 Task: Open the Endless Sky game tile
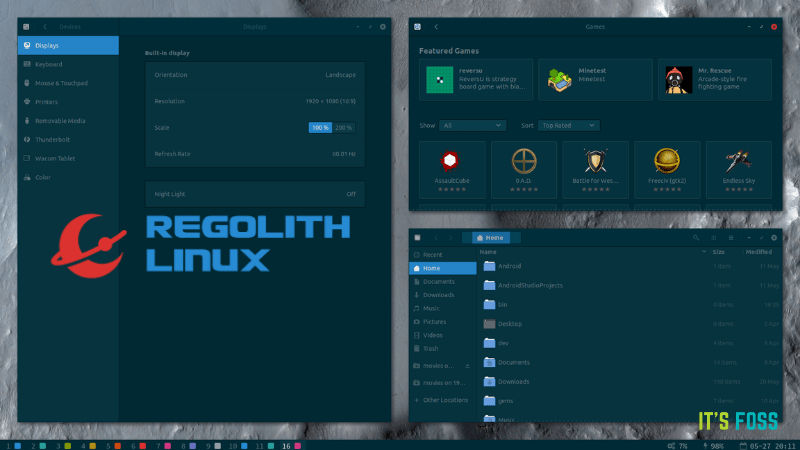739,170
